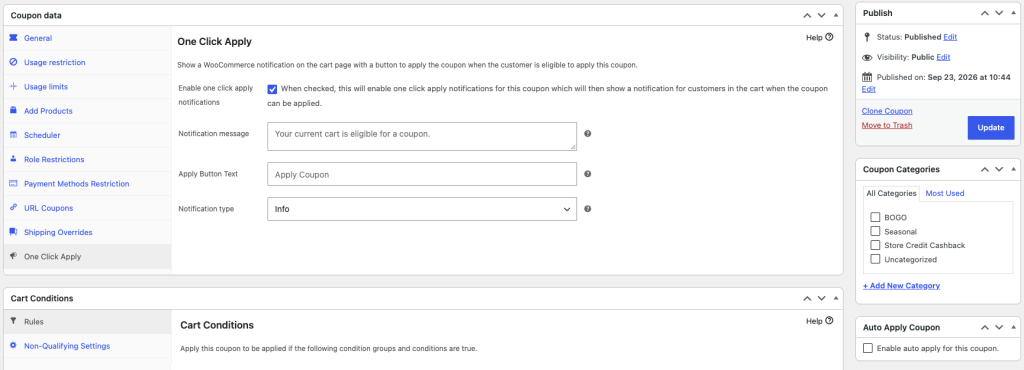Click the Usage limits plus icon
Screen dimensions: 1024x370
(x=13, y=86)
